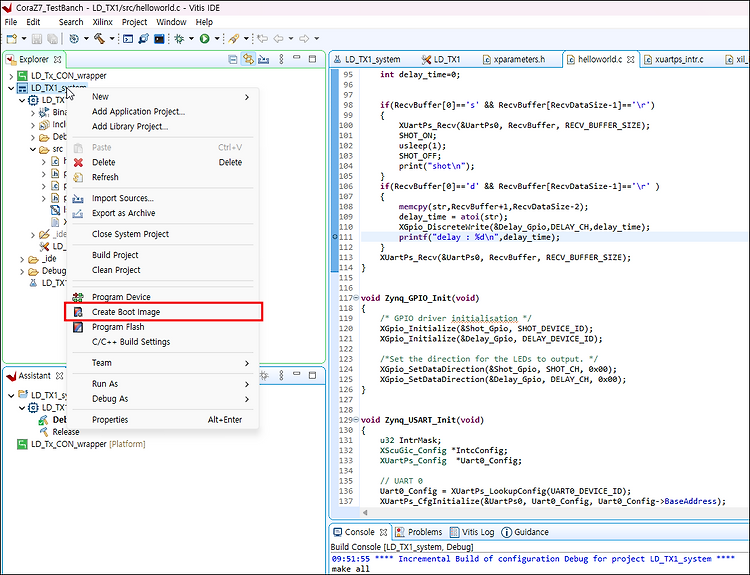The image size is (750, 575).
Task: Click the launch rocket toolbar icon
Action: [233, 39]
